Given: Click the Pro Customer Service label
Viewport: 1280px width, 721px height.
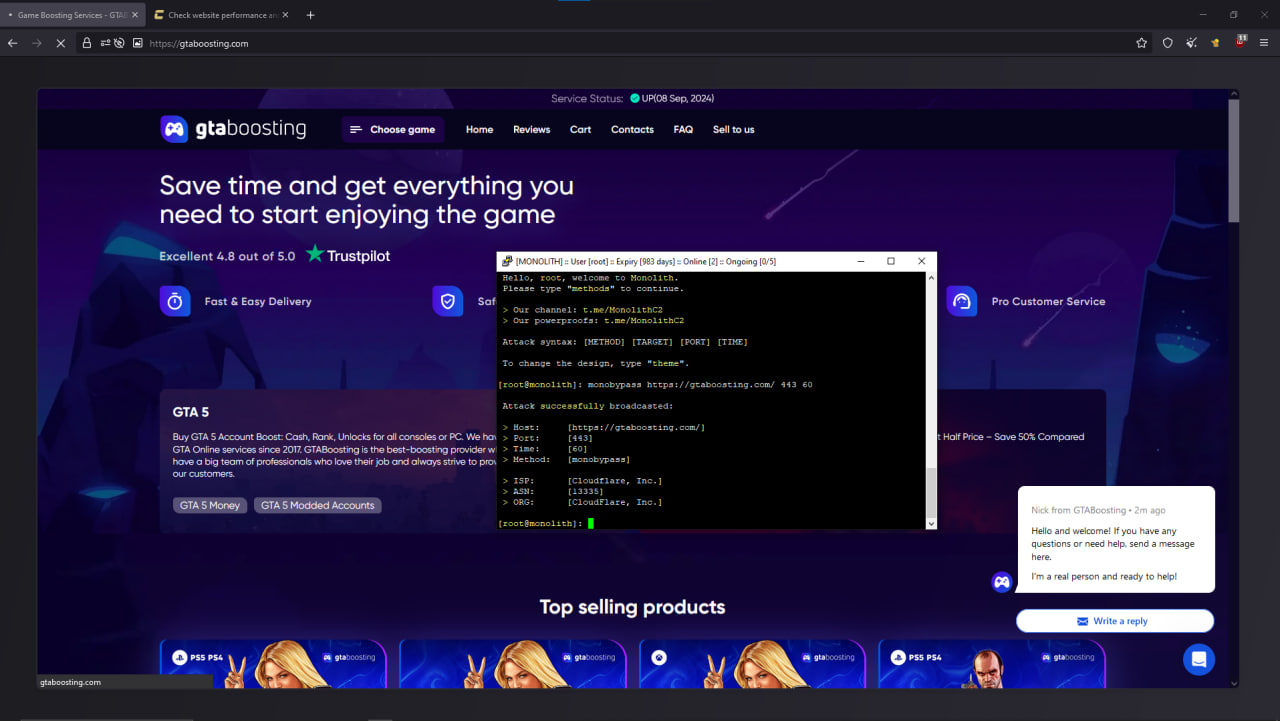Looking at the screenshot, I should [1048, 301].
